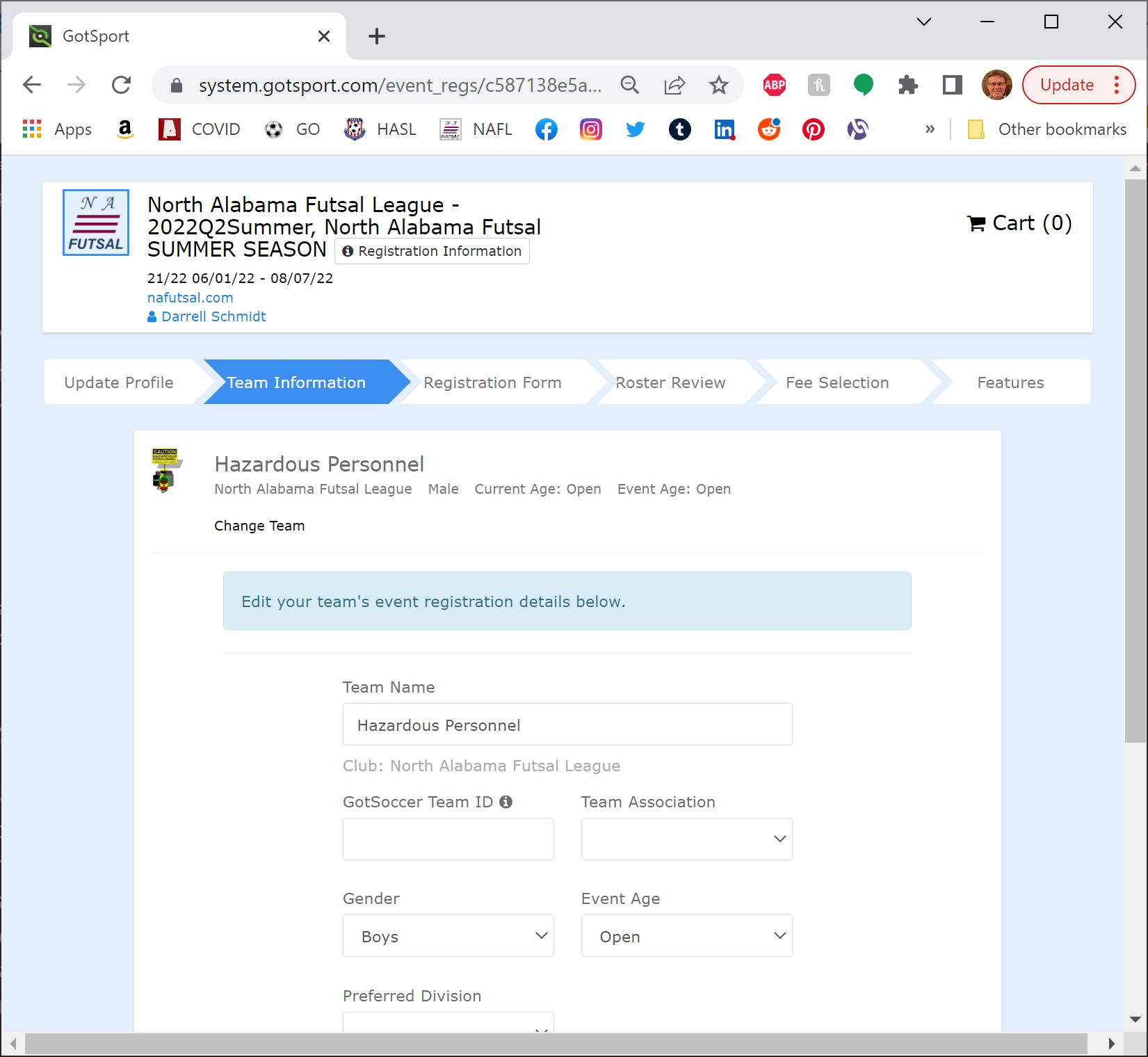The width and height of the screenshot is (1148, 1057).
Task: Visit the nafutsal.com link
Action: click(x=190, y=298)
